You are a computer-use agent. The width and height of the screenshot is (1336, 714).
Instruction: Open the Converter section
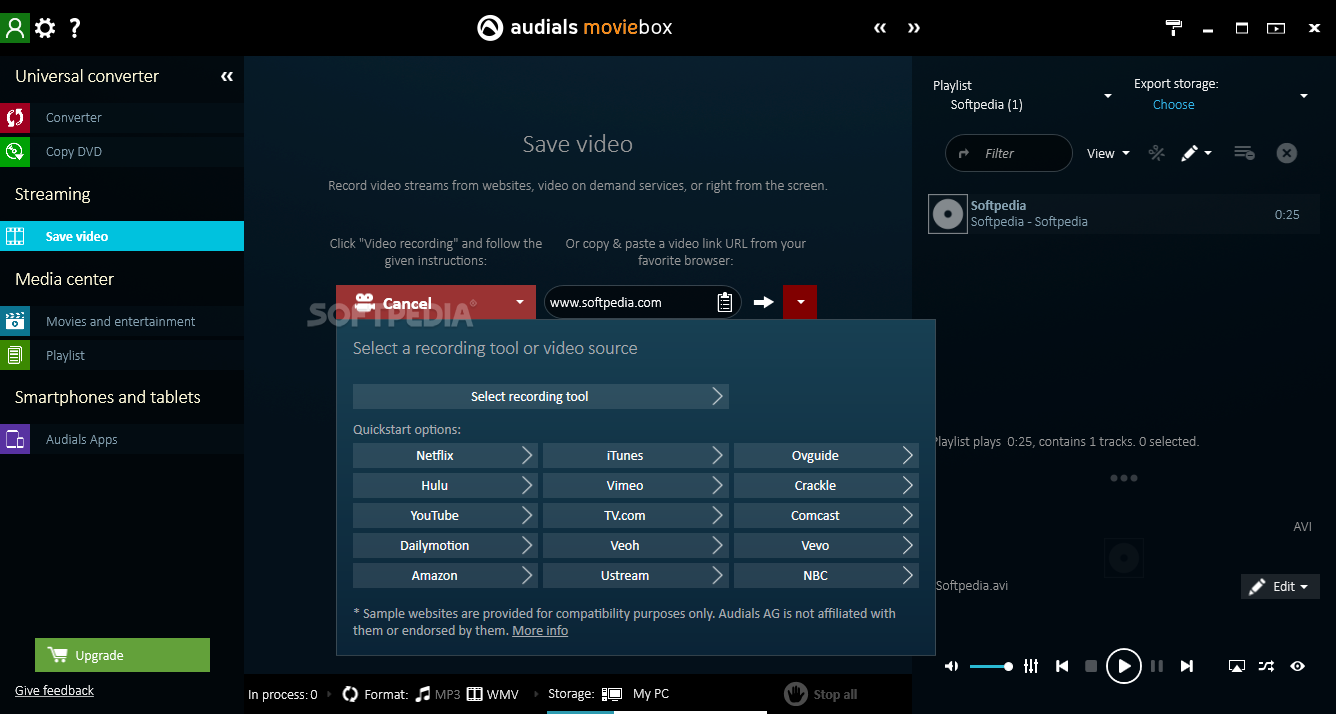tap(122, 118)
